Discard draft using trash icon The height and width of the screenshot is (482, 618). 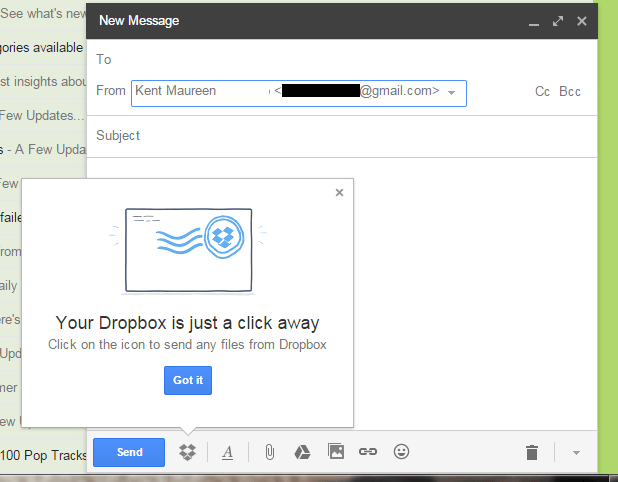point(532,452)
